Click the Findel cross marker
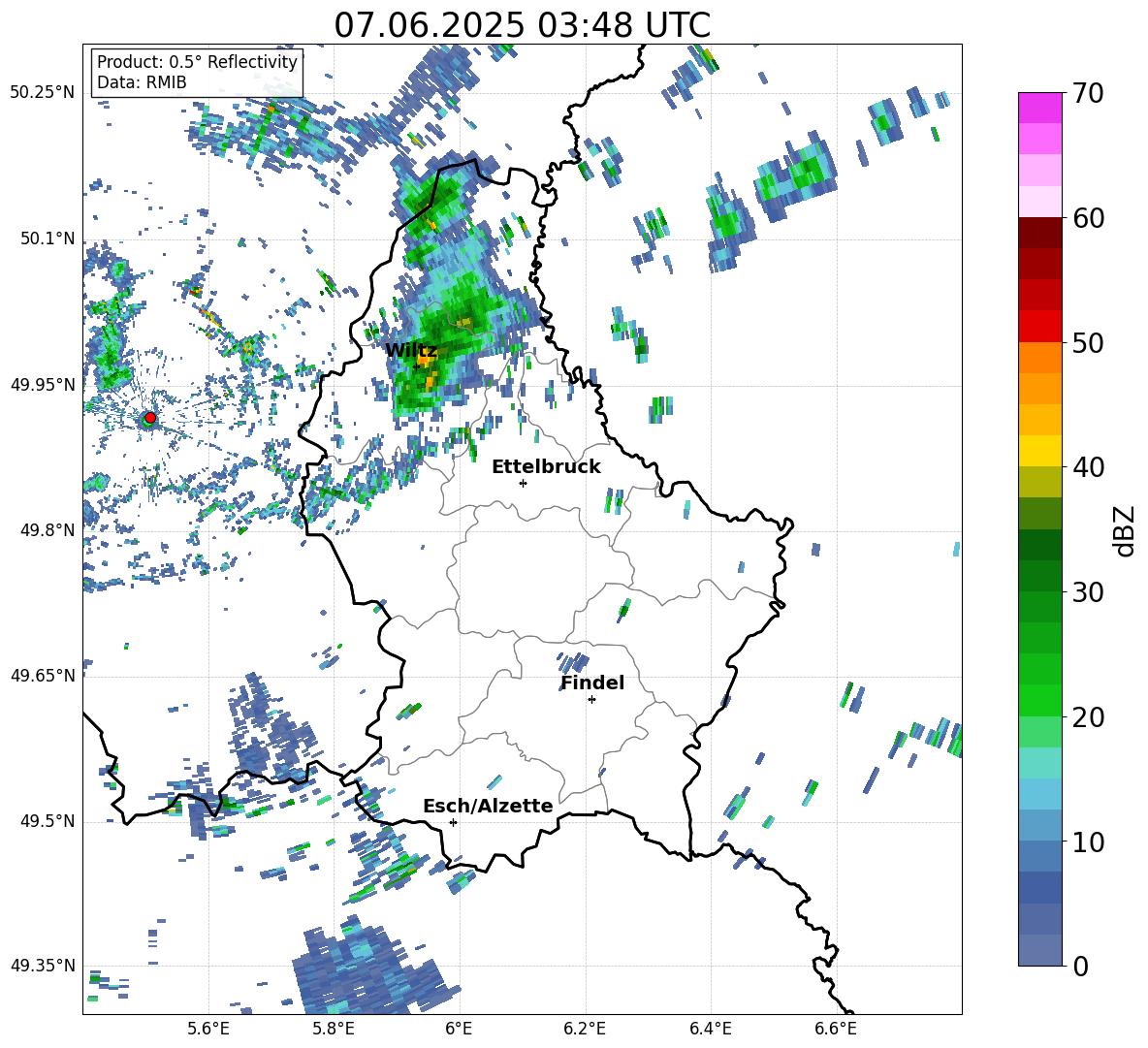 coord(591,700)
